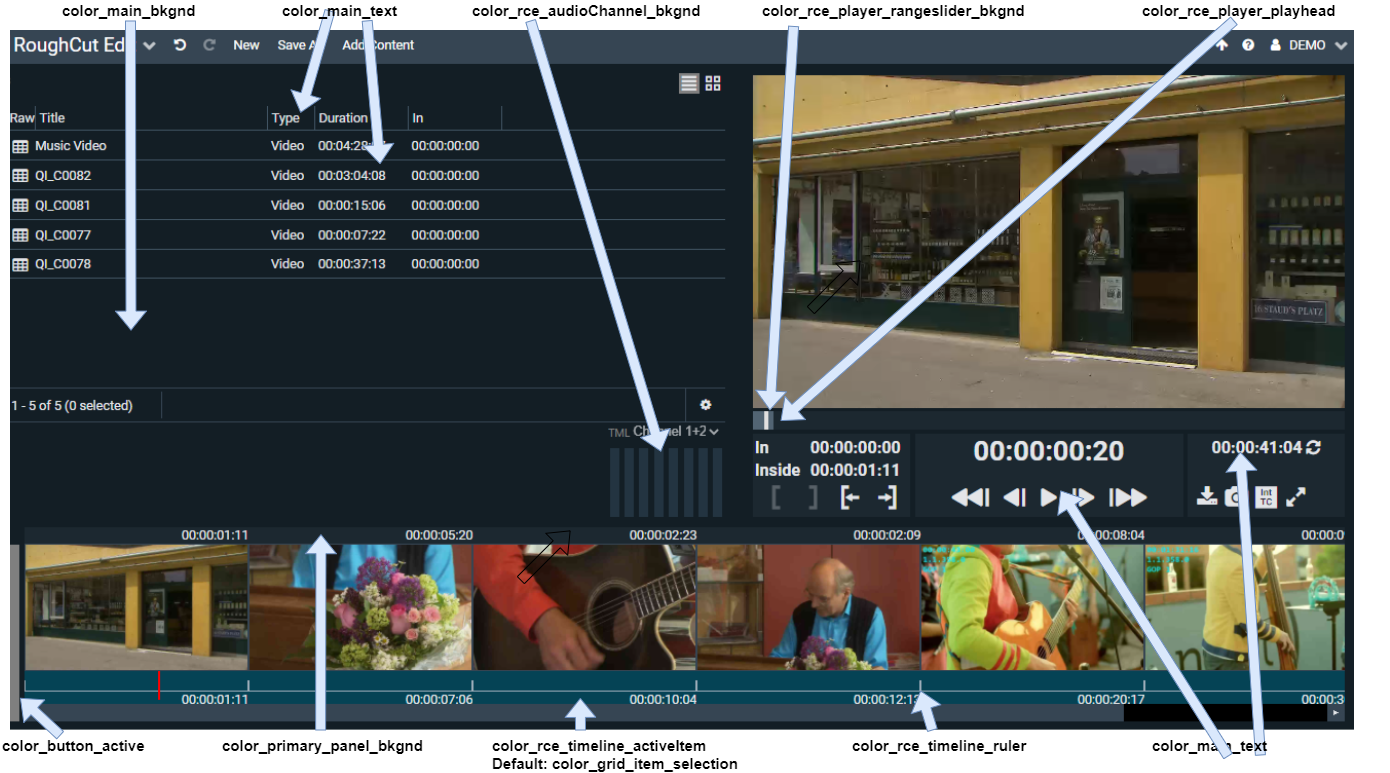Viewport: 1390px width, 773px height.
Task: Toggle the Int TC timecode mode
Action: pos(1266,496)
